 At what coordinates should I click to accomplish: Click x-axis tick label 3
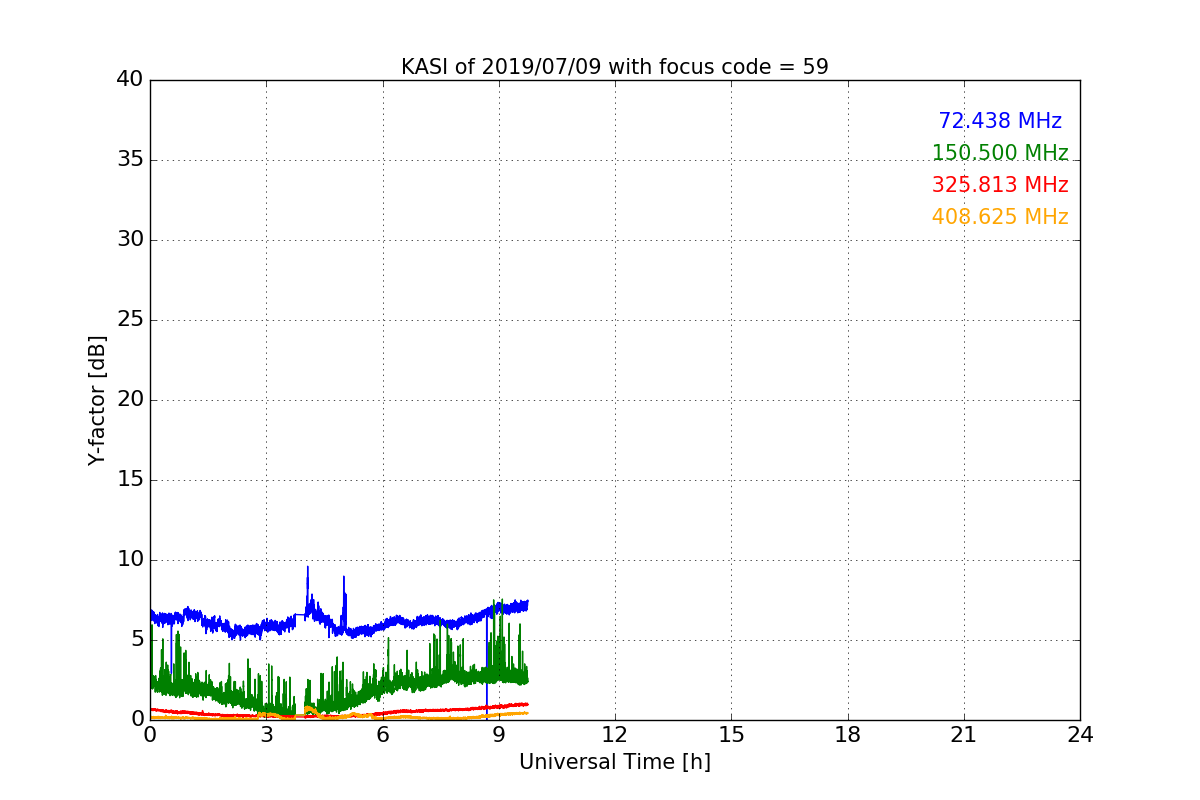coord(266,735)
